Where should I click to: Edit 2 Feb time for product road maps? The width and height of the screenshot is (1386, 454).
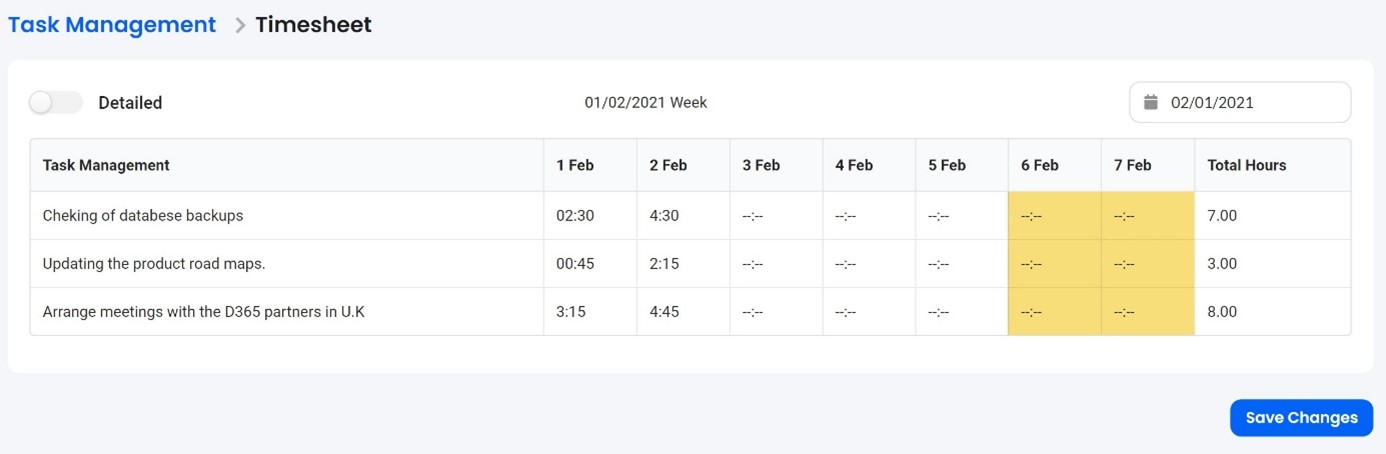pos(665,264)
